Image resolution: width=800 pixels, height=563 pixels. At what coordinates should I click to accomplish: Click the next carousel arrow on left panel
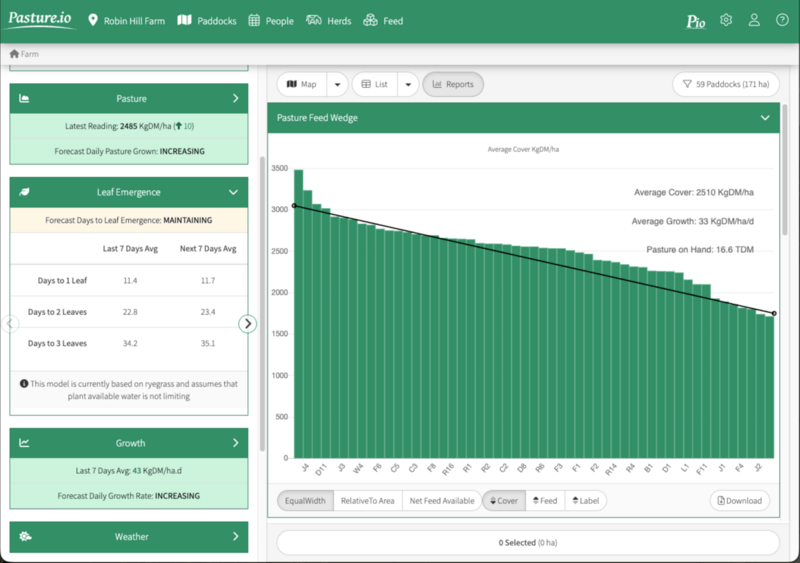[247, 324]
